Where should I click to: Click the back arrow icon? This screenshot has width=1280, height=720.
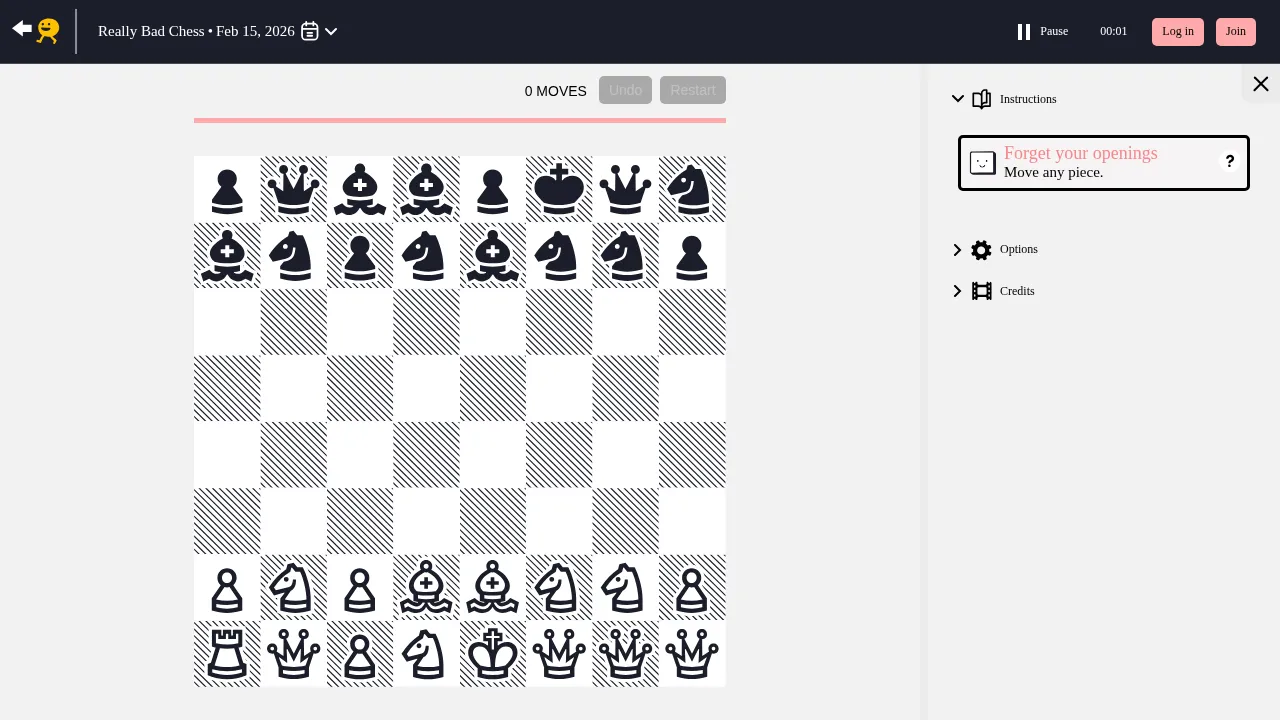(22, 29)
